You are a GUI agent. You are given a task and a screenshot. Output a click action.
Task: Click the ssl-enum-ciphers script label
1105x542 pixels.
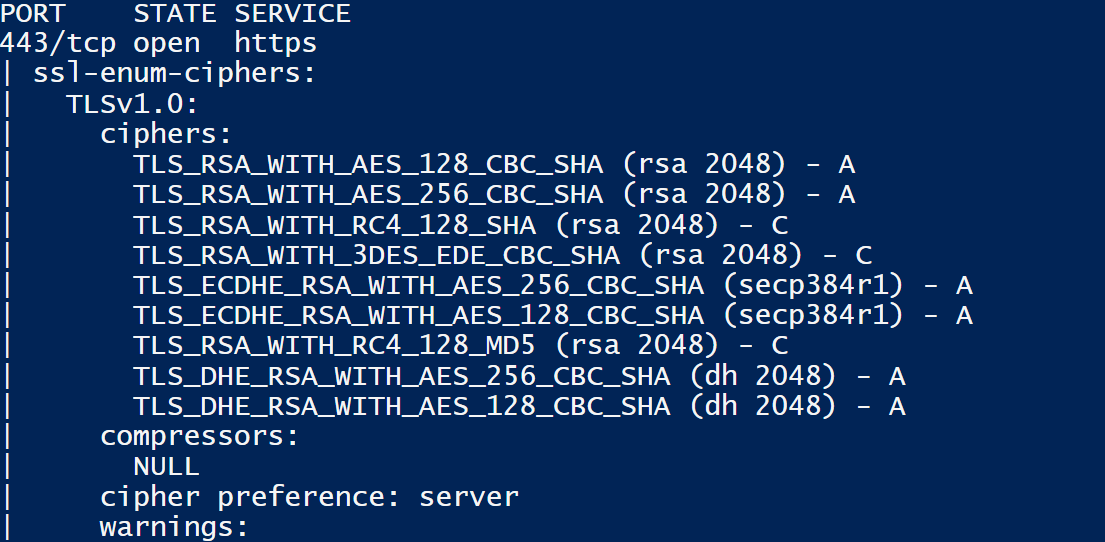175,74
